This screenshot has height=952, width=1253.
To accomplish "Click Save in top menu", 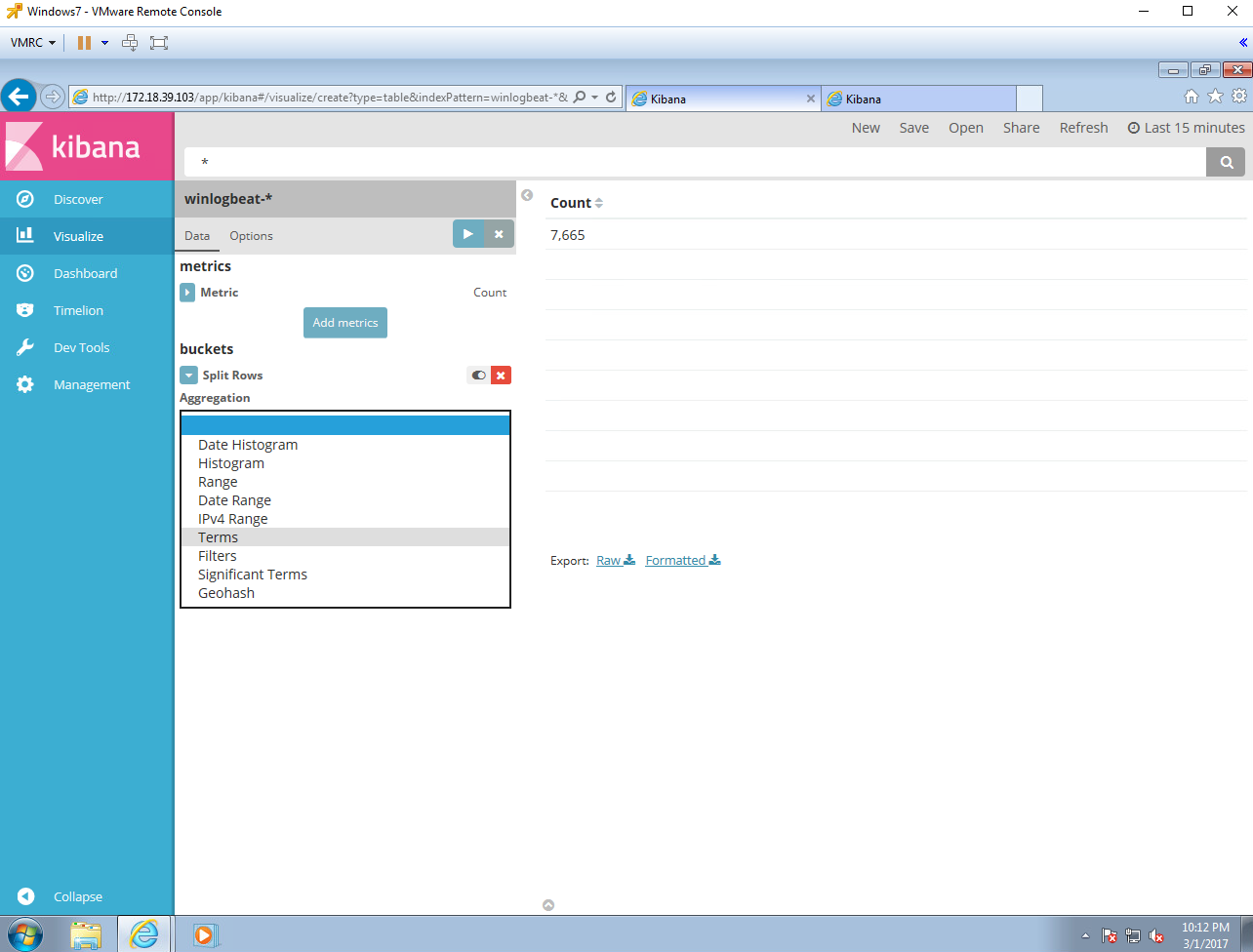I will (x=914, y=128).
